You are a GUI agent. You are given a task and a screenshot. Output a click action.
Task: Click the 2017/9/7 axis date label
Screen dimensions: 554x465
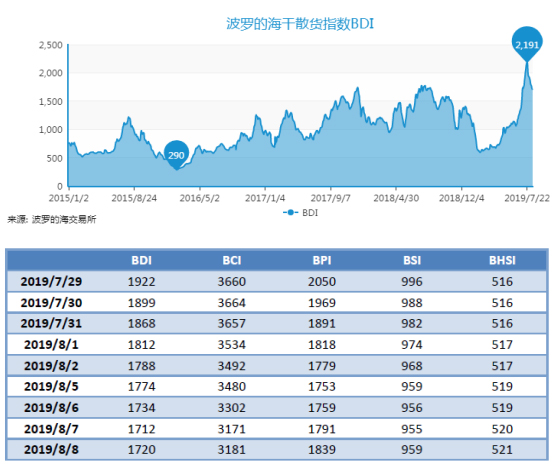[x=331, y=198]
